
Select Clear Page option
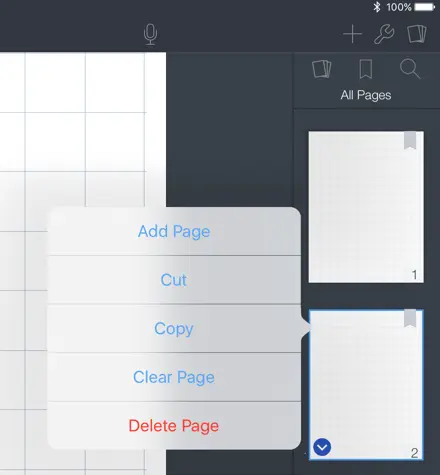(174, 377)
